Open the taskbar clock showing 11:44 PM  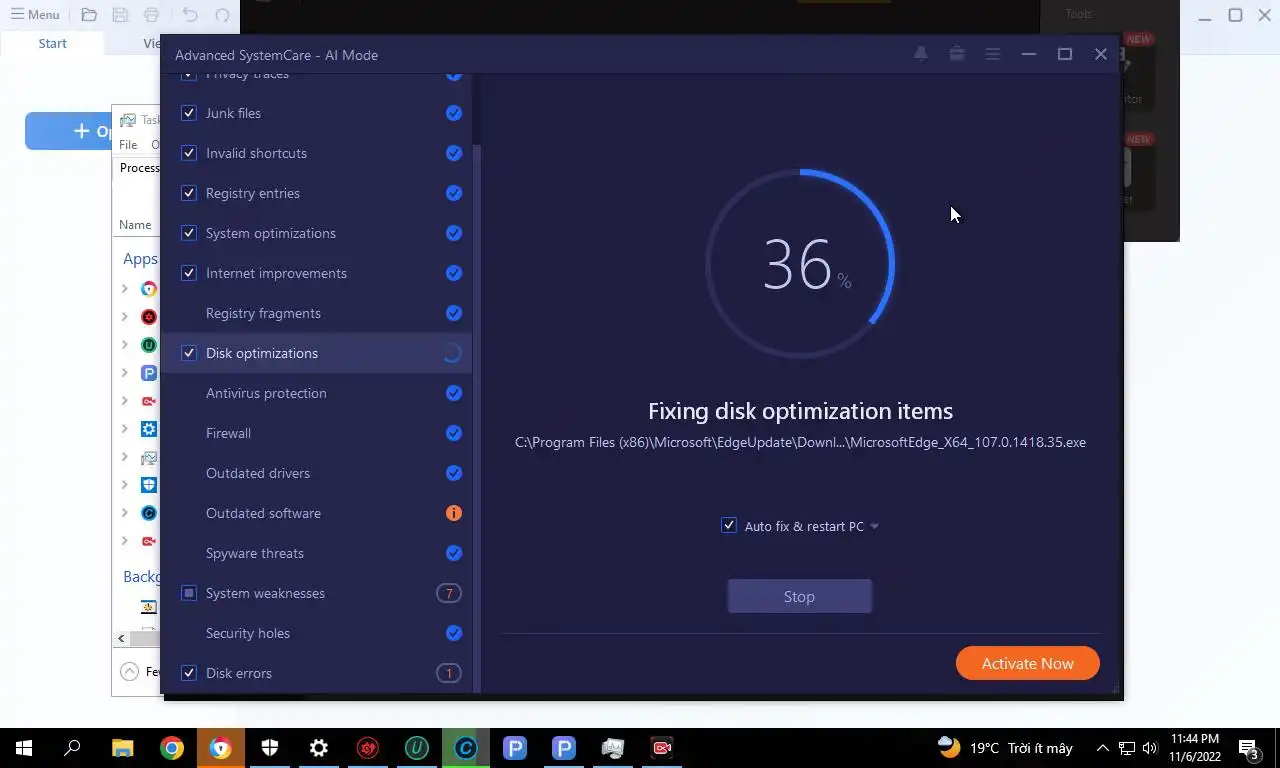[x=1194, y=748]
